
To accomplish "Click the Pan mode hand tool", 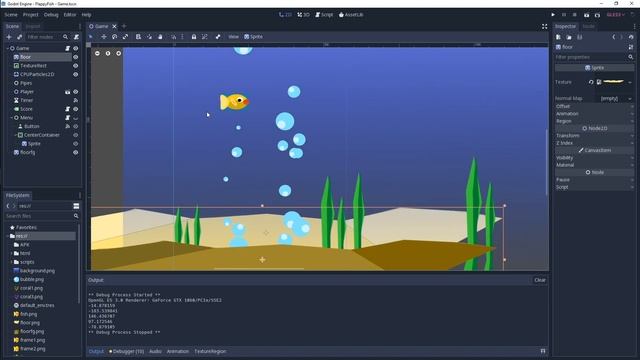I will tap(160, 37).
